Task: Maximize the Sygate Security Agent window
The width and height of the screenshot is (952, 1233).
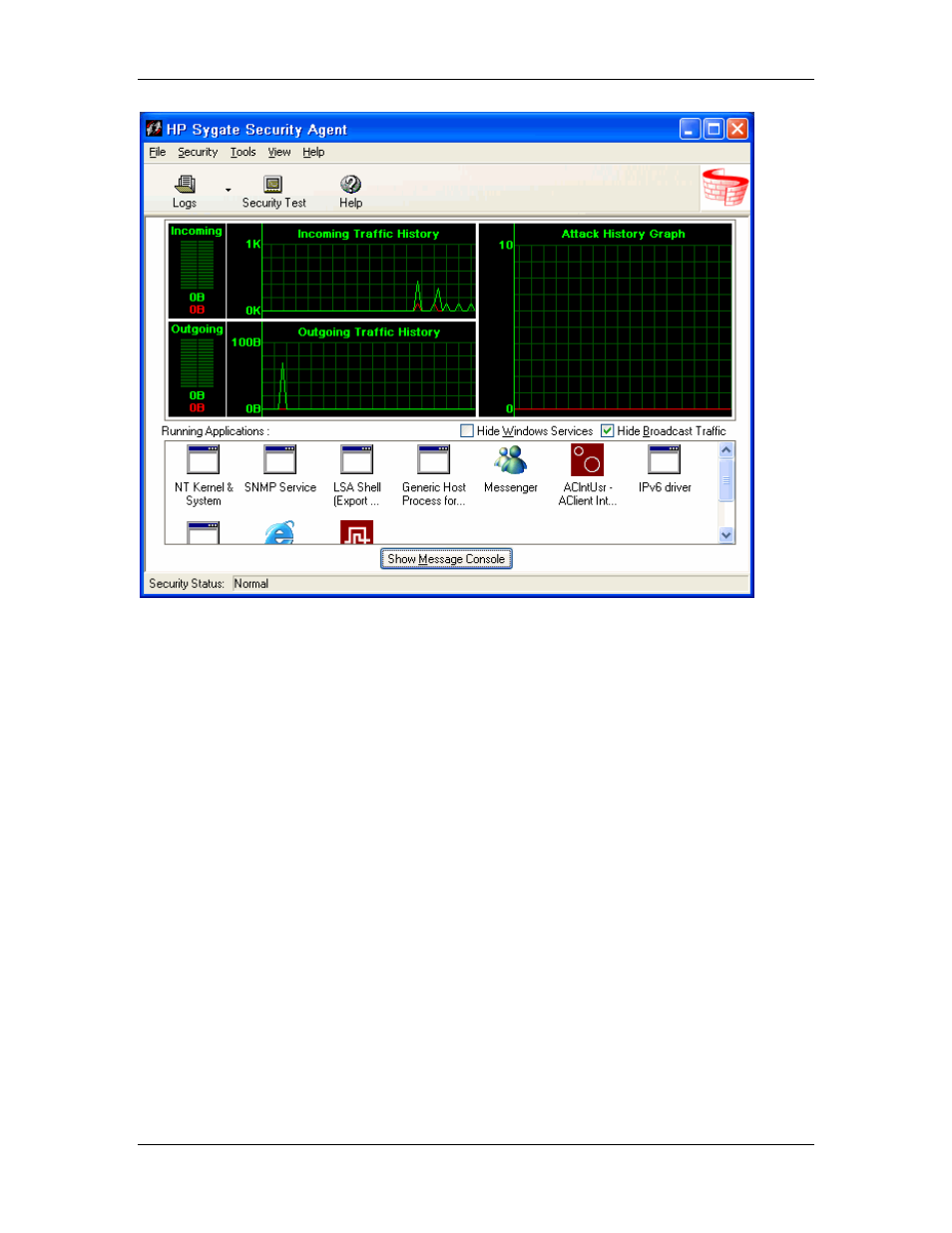Action: 714,129
